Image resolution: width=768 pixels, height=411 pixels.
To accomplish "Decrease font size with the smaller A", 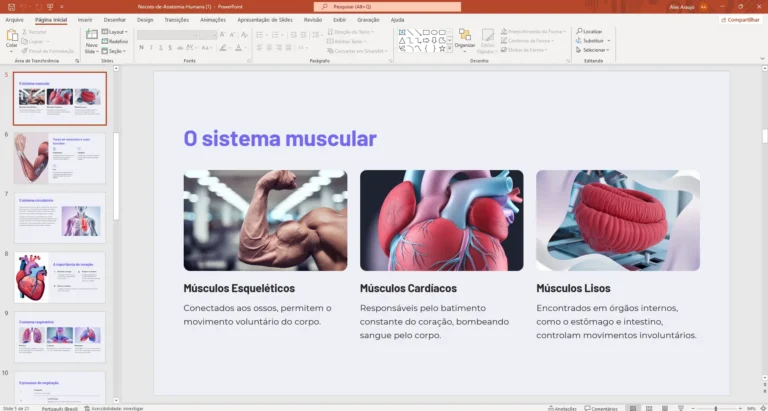I will tap(231, 35).
